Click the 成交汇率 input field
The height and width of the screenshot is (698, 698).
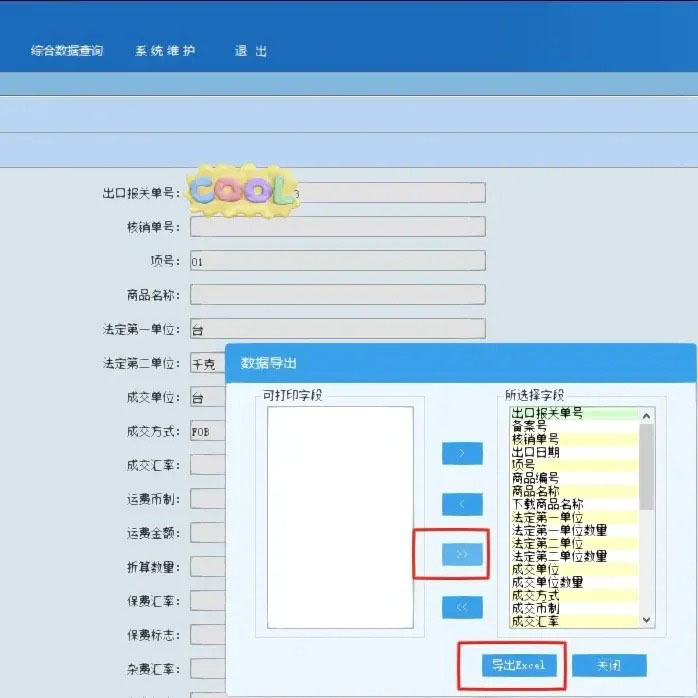point(208,465)
